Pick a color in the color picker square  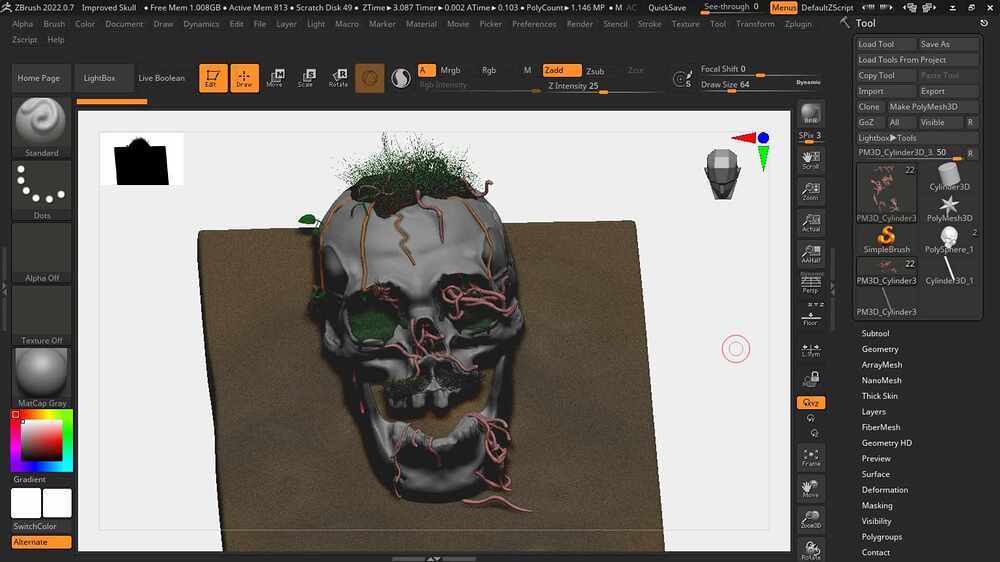tap(41, 440)
